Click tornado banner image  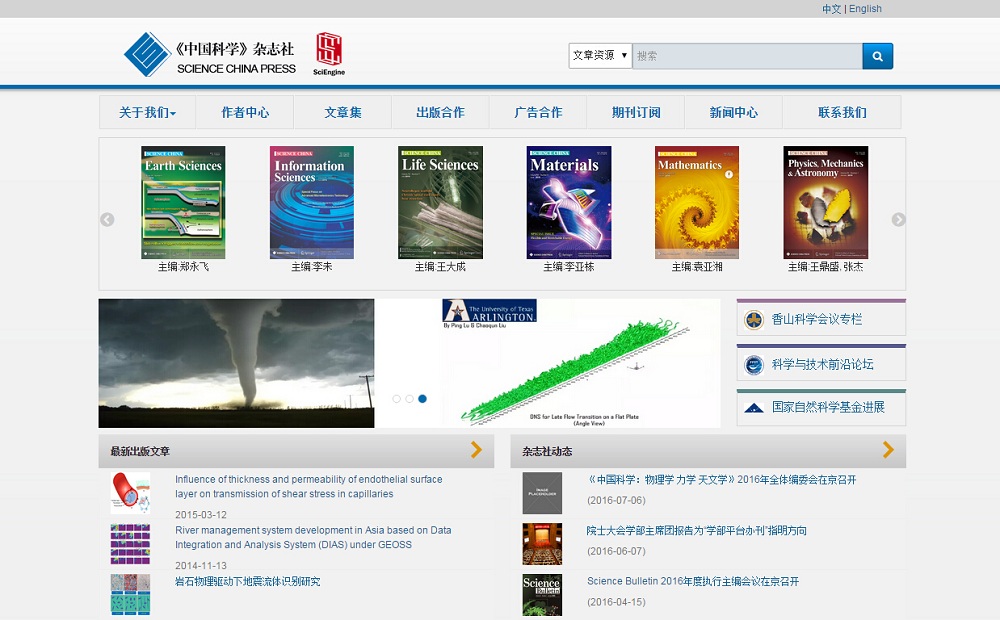point(237,364)
